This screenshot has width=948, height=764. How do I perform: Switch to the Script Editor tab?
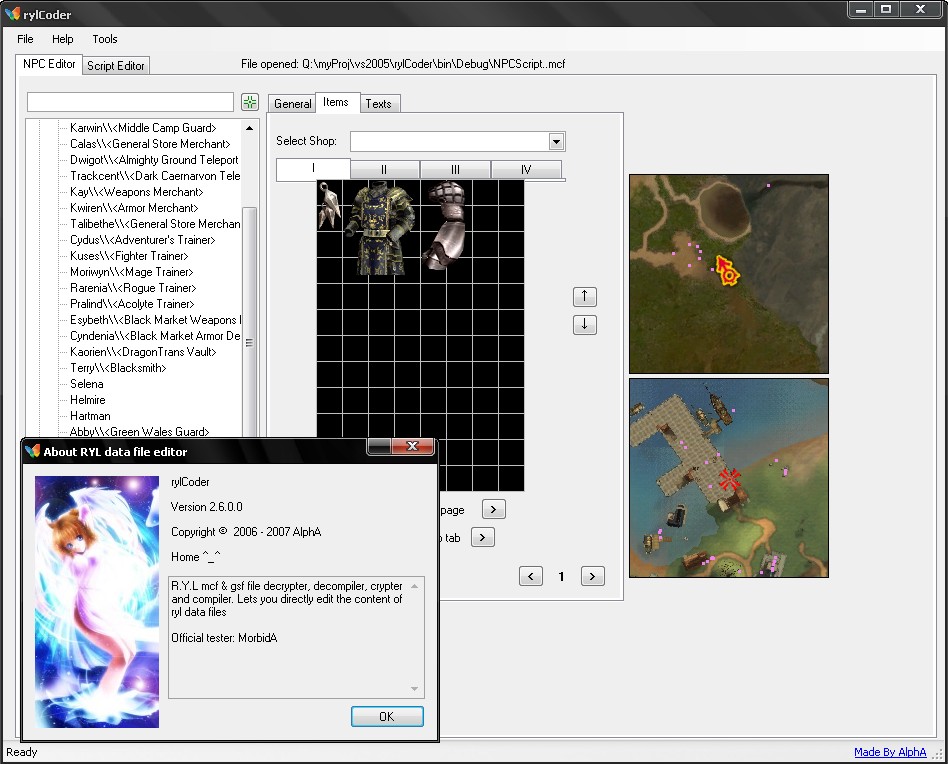[x=116, y=66]
